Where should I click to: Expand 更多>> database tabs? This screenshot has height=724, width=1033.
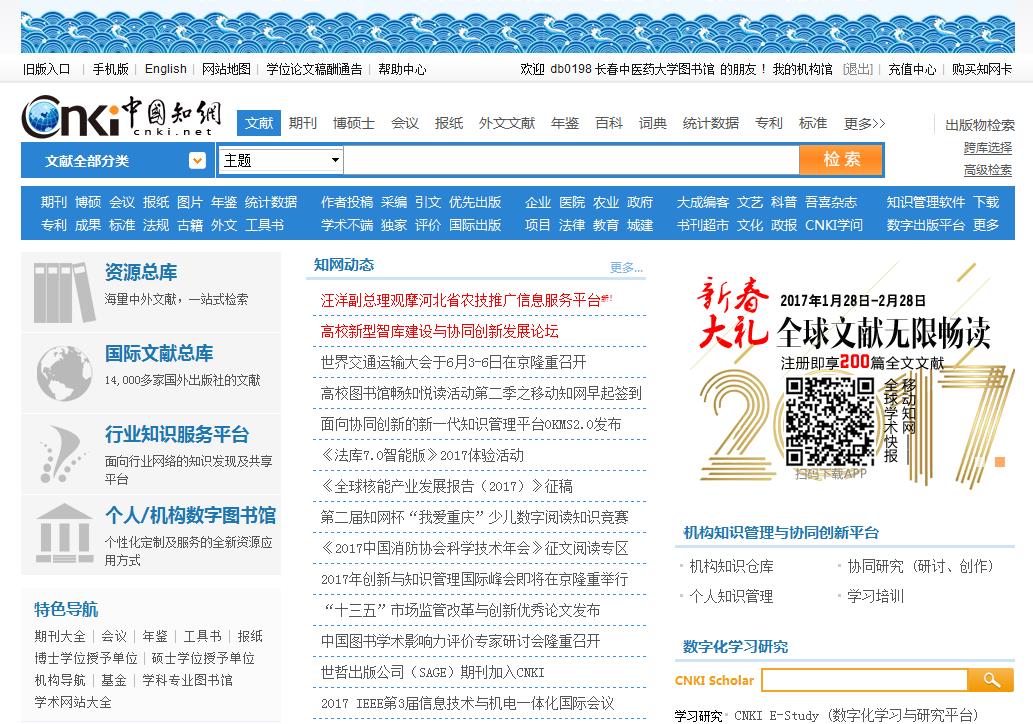(x=864, y=123)
